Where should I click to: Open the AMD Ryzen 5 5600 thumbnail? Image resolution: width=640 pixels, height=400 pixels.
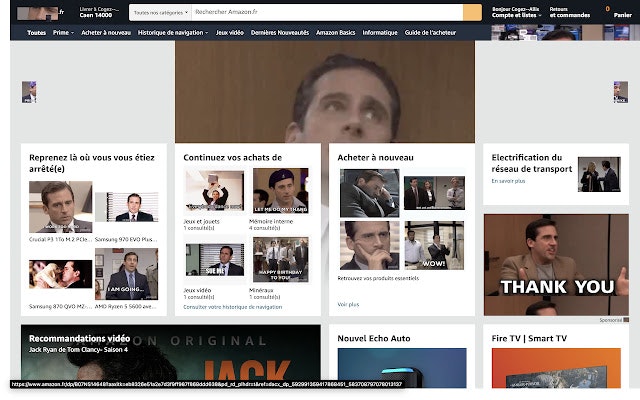(127, 274)
